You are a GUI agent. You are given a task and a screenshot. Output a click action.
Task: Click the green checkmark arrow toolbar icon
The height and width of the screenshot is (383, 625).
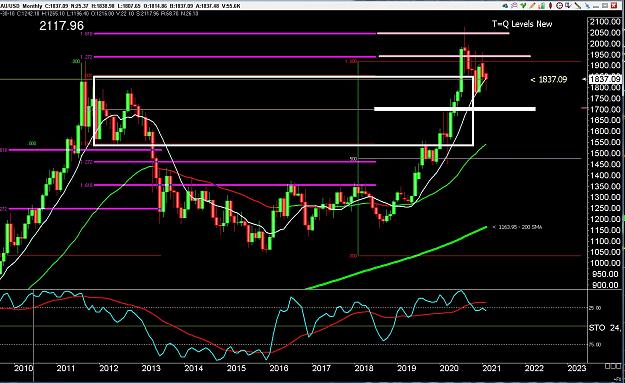point(523,6)
